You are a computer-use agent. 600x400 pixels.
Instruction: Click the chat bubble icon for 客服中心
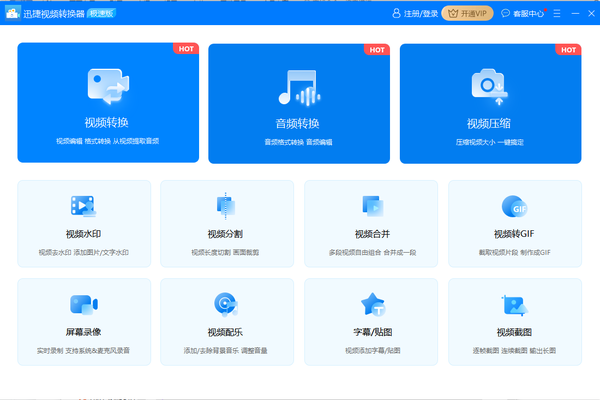pos(505,14)
